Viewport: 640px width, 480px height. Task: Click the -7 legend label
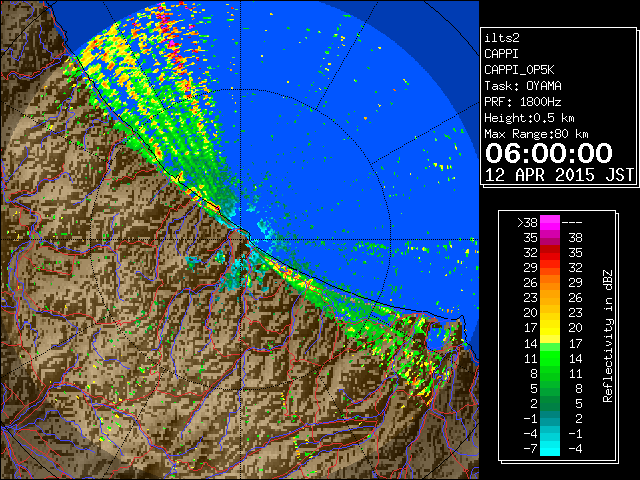pyautogui.click(x=530, y=448)
